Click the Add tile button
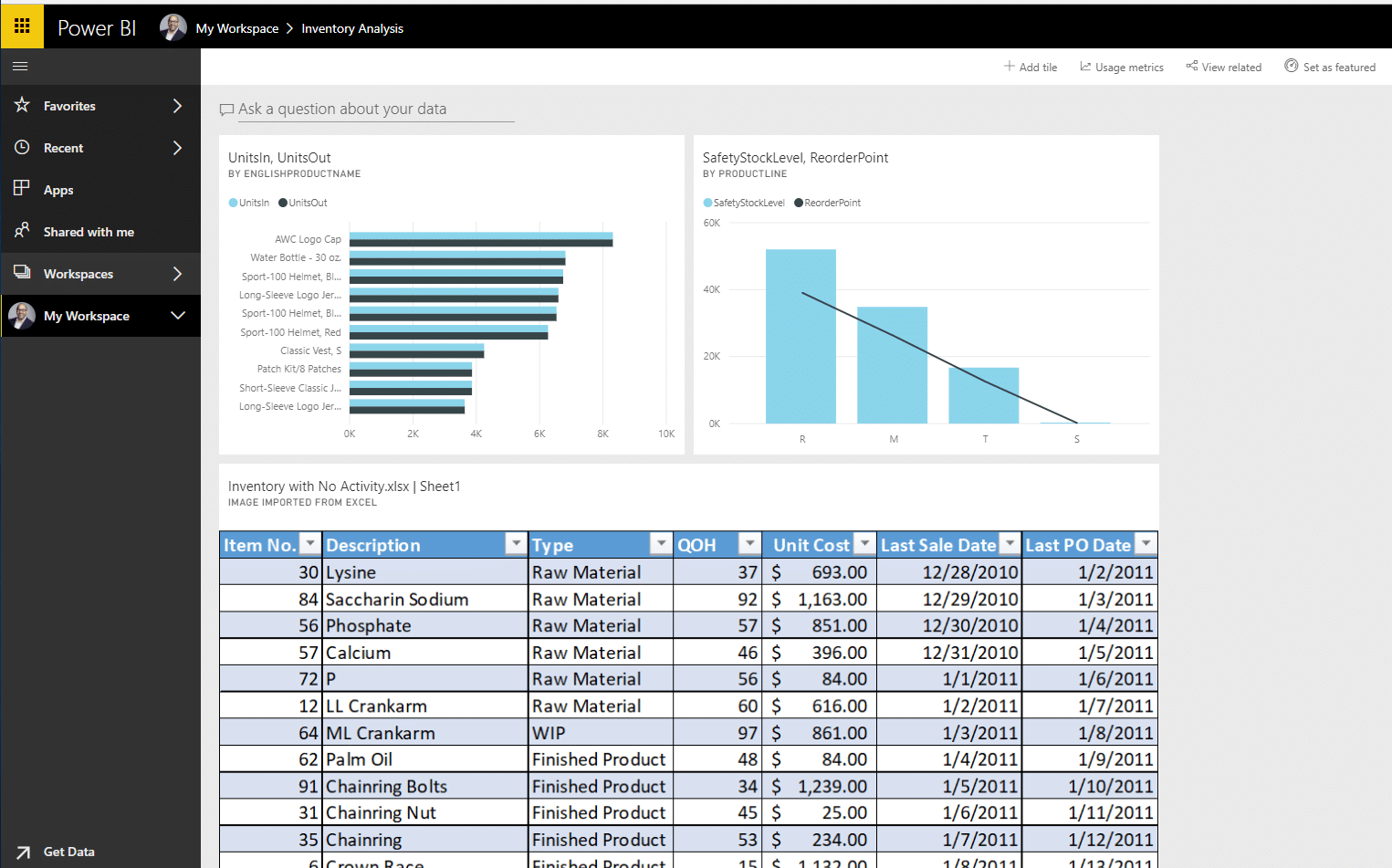The width and height of the screenshot is (1392, 868). (x=1031, y=67)
